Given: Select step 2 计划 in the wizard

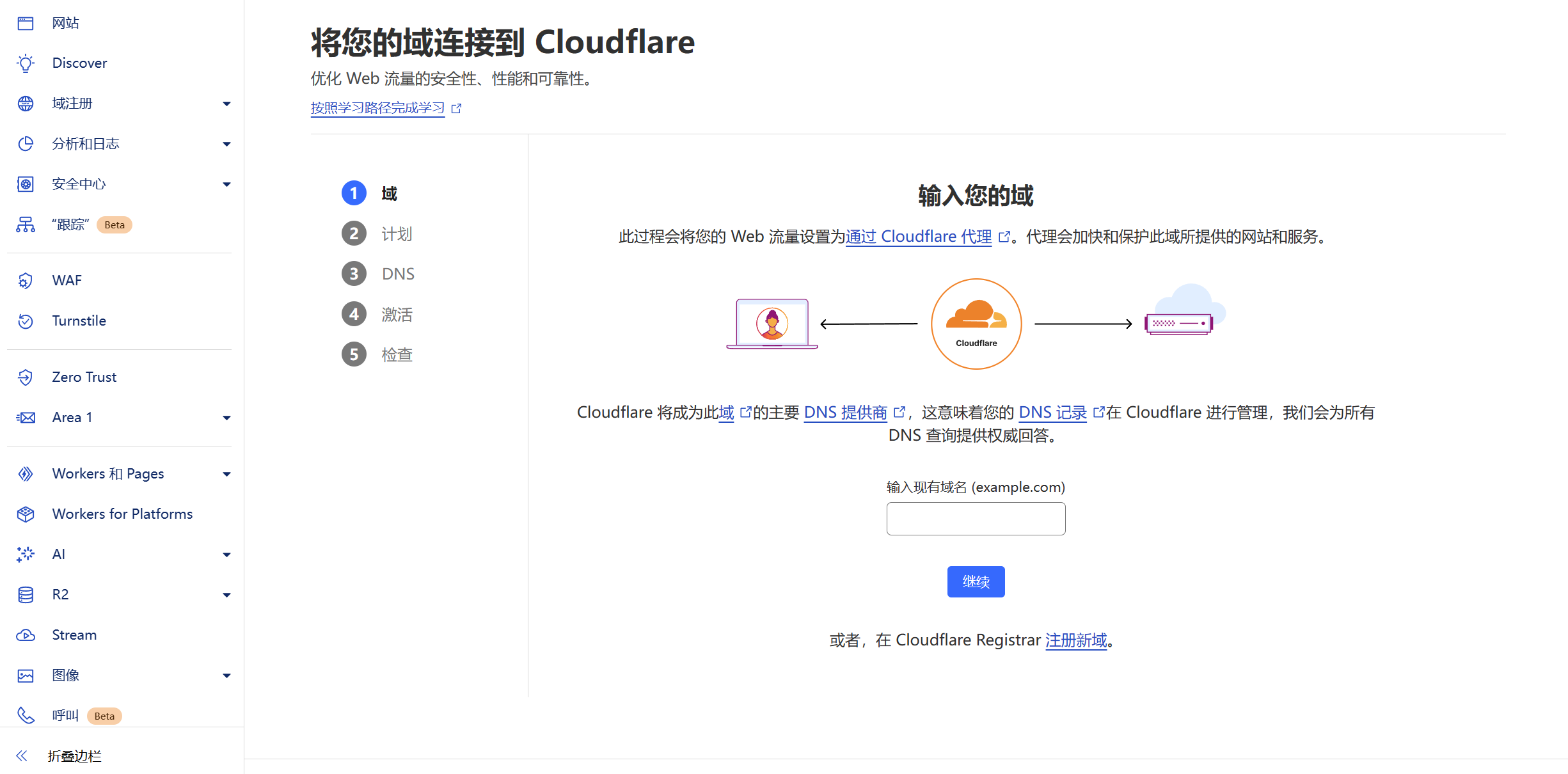Looking at the screenshot, I should 397,234.
